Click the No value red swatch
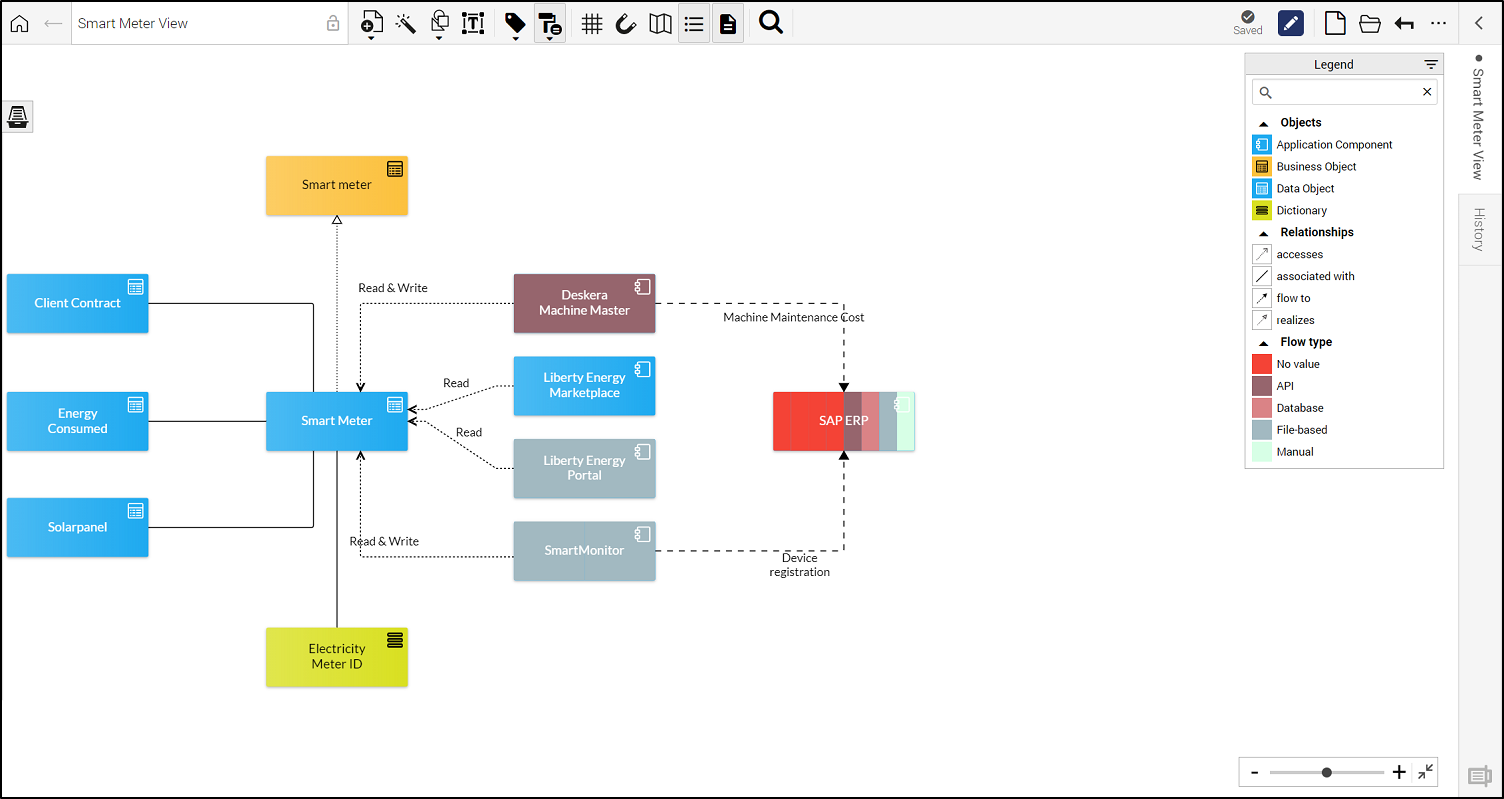Screen dimensions: 1504x799 pos(1262,364)
